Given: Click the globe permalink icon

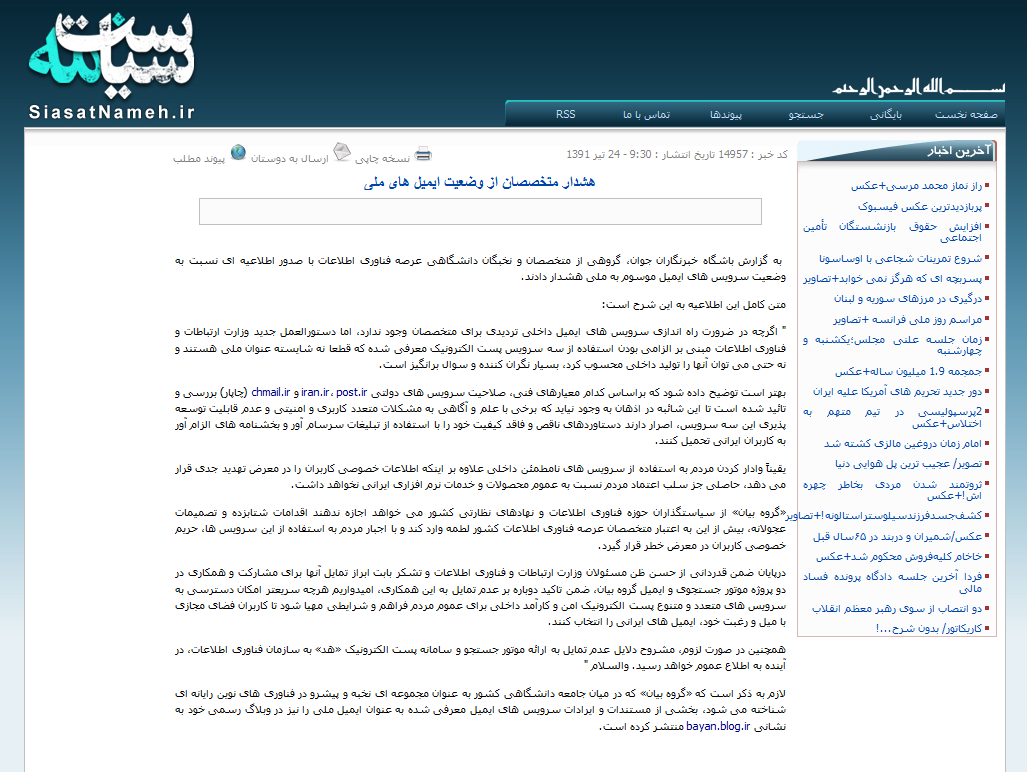Looking at the screenshot, I should (x=238, y=152).
